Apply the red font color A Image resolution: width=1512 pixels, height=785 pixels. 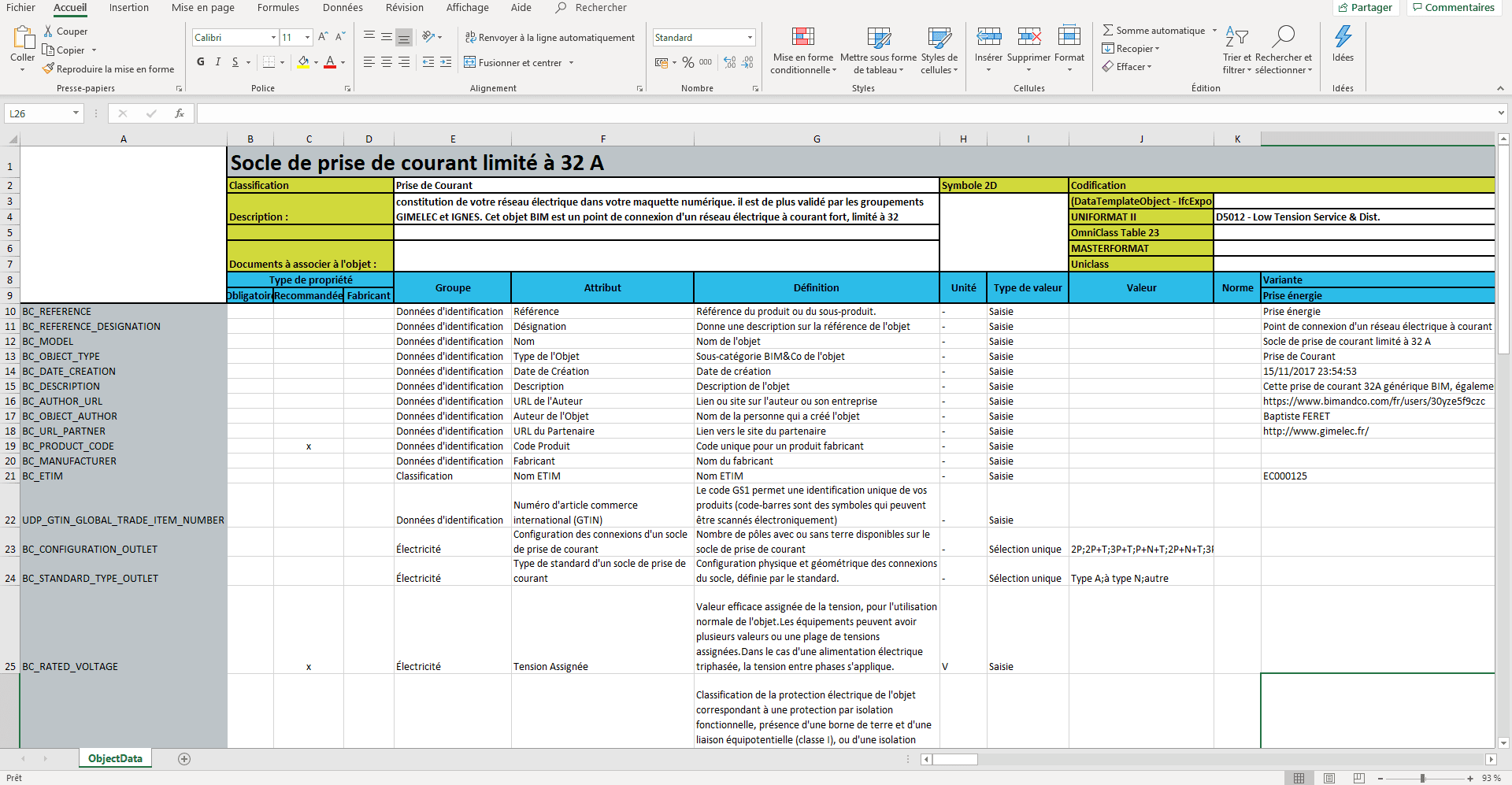click(x=330, y=62)
